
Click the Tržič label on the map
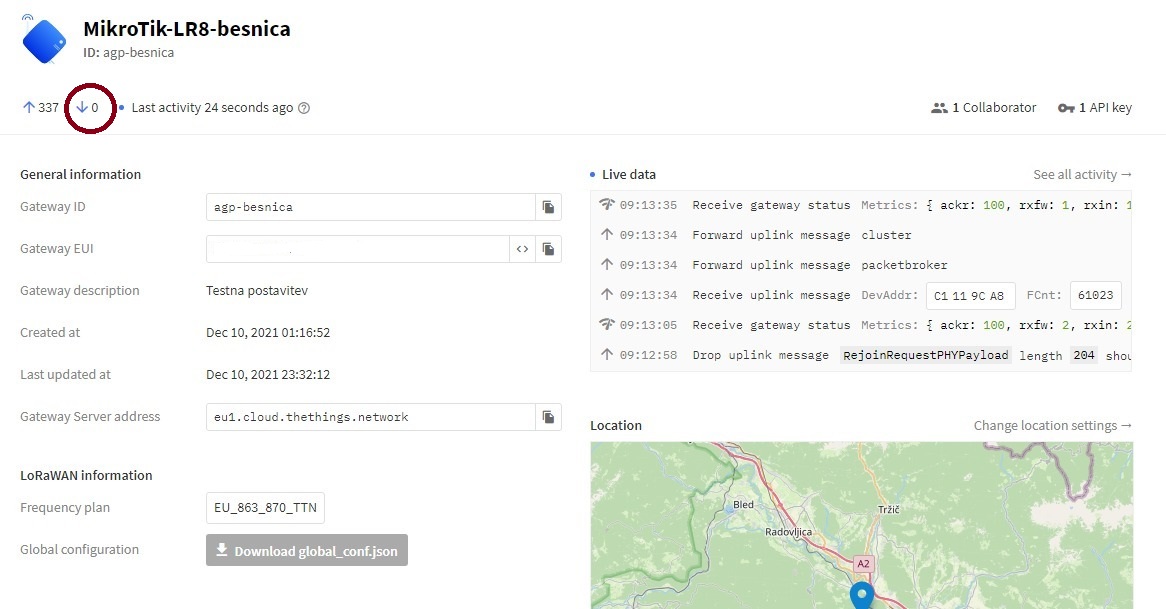[889, 509]
